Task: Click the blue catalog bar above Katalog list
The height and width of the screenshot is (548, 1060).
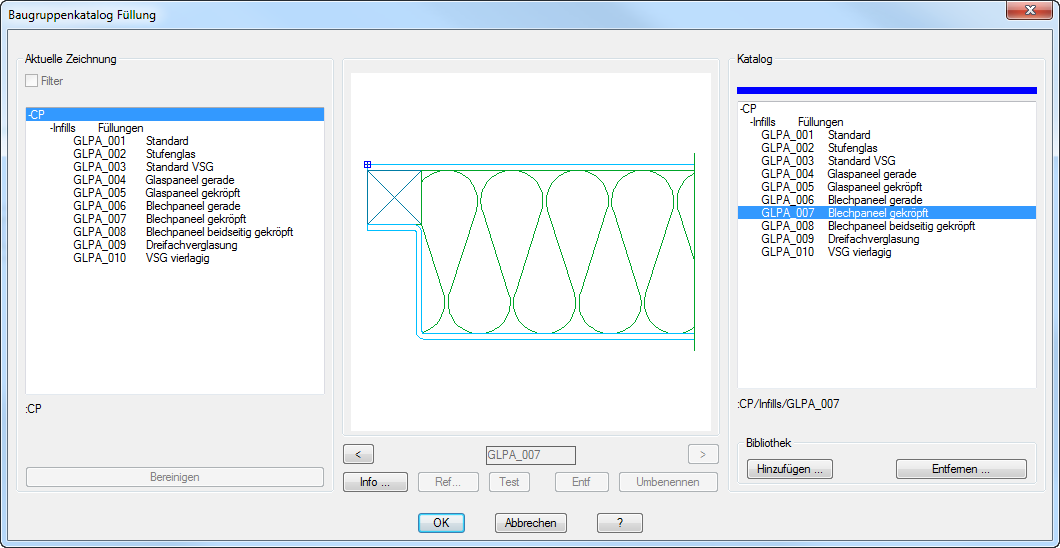Action: click(886, 91)
